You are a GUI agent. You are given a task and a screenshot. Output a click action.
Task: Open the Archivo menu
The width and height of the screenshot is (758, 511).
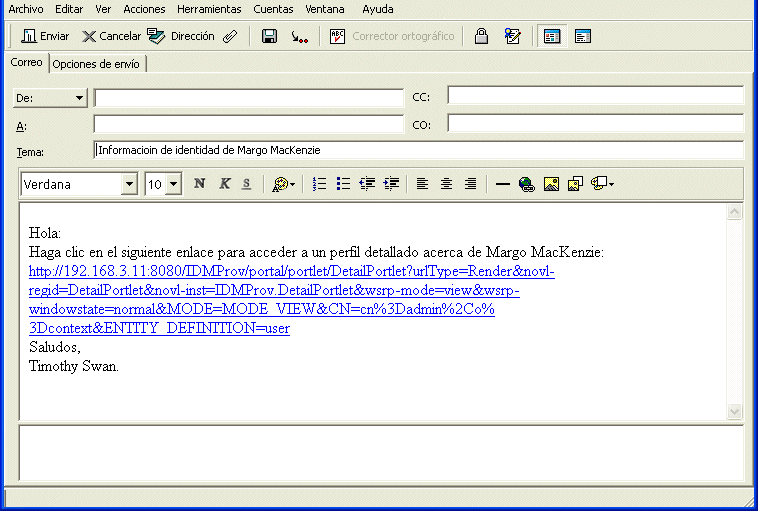point(26,9)
